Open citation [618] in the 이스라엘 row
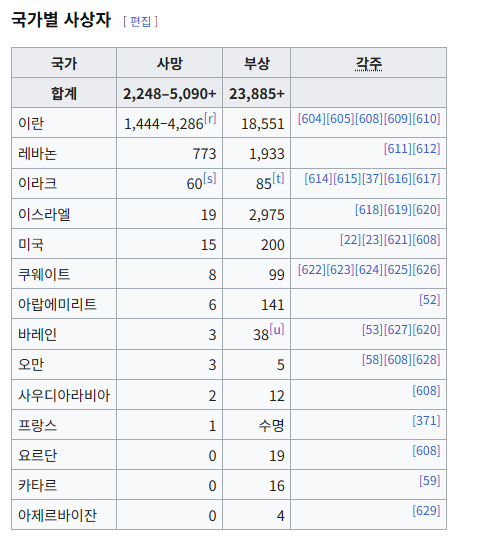482x550 pixels. tap(369, 209)
